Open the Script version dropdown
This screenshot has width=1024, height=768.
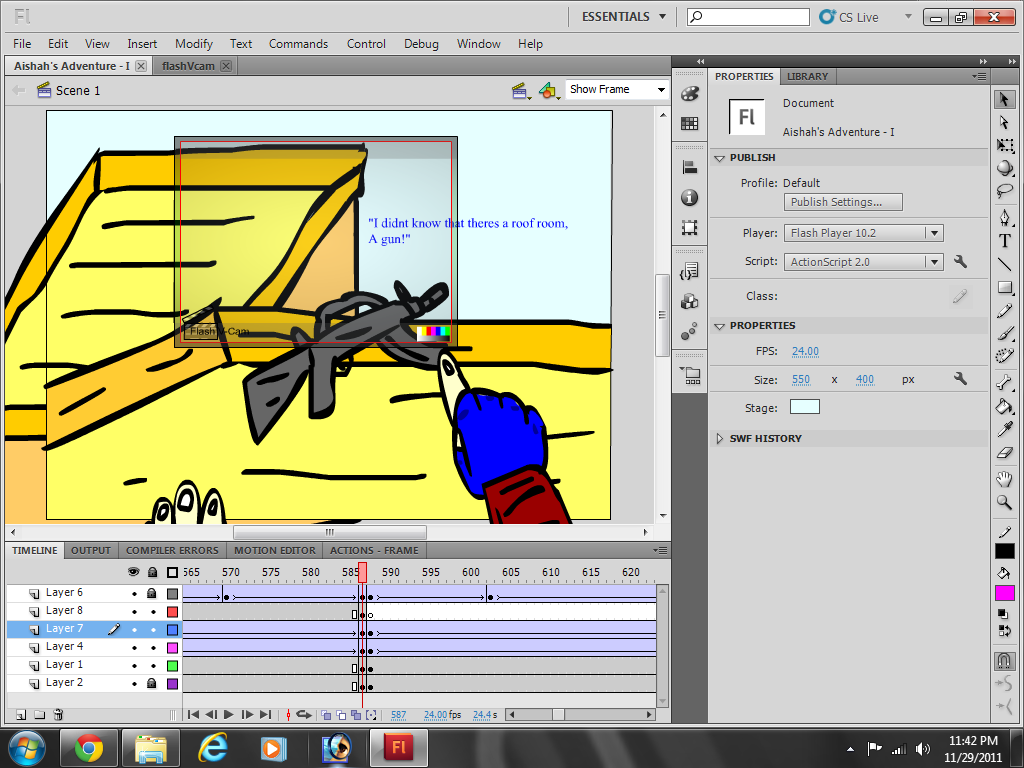pos(863,262)
